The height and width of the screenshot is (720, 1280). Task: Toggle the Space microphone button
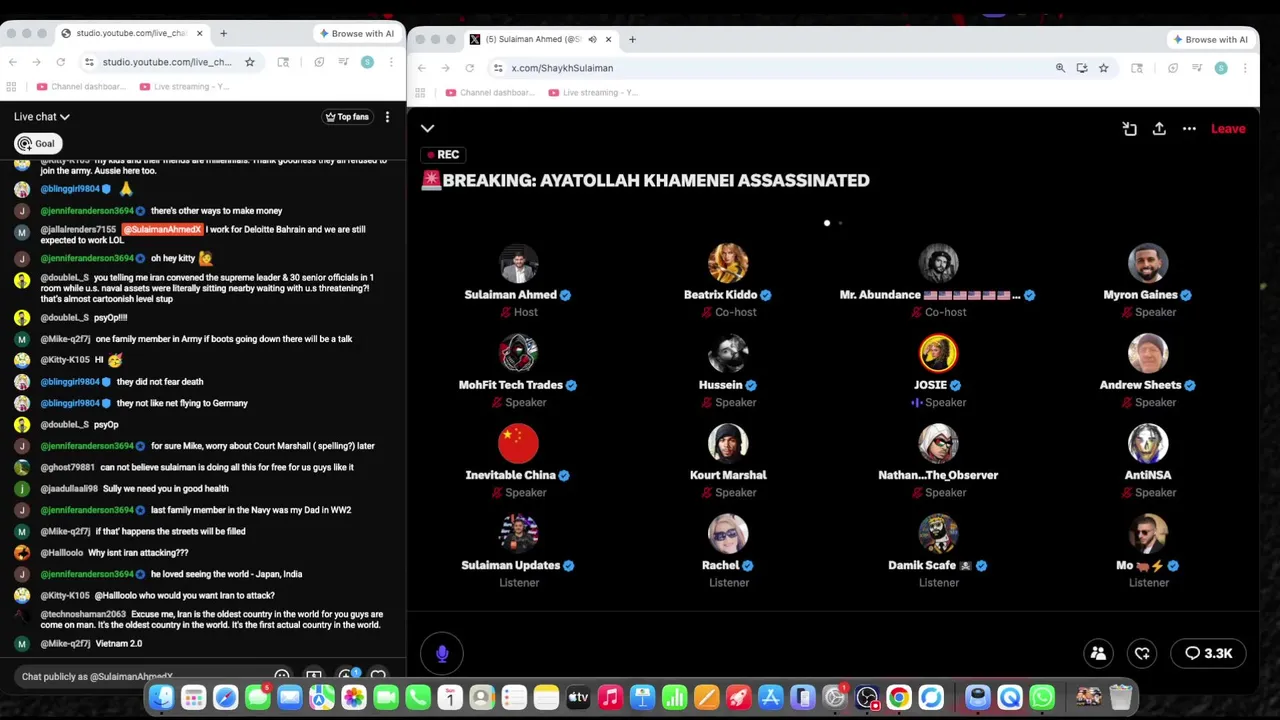(x=442, y=654)
